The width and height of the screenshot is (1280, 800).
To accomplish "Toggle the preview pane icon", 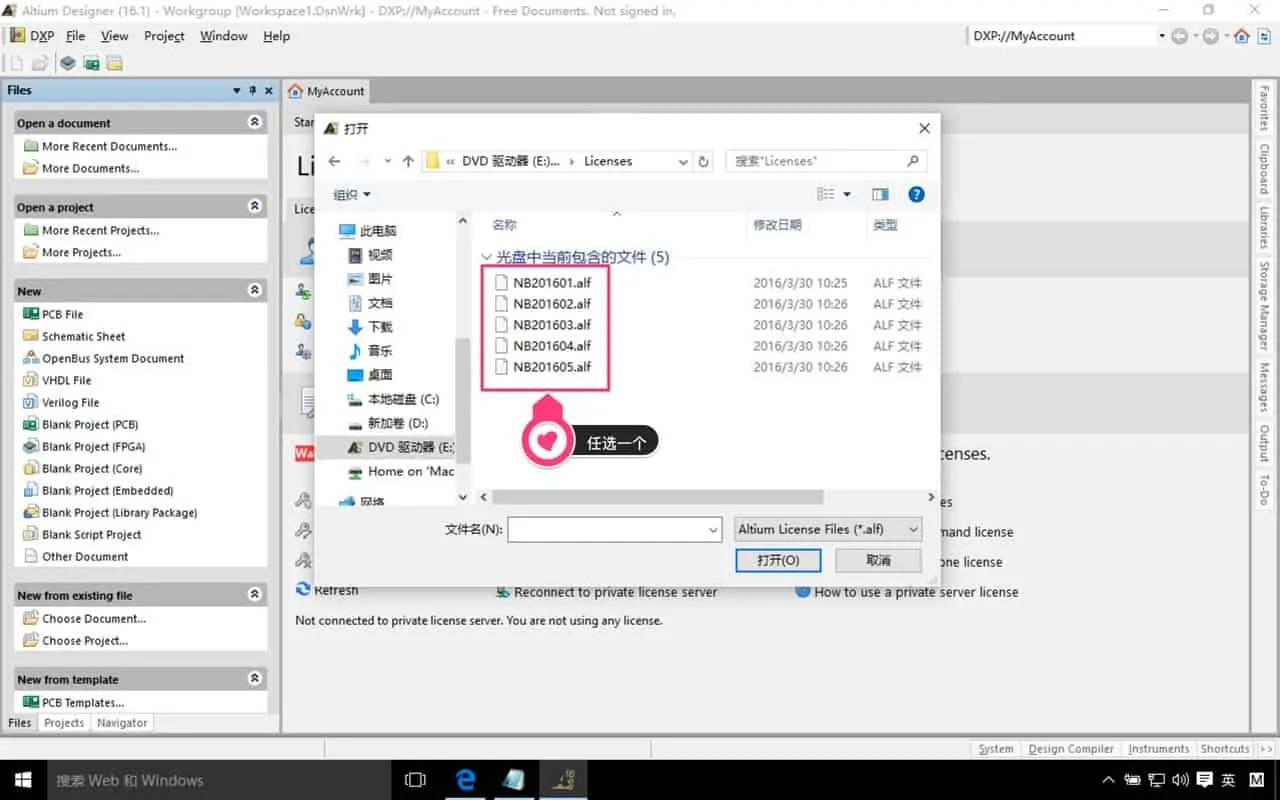I will click(880, 194).
